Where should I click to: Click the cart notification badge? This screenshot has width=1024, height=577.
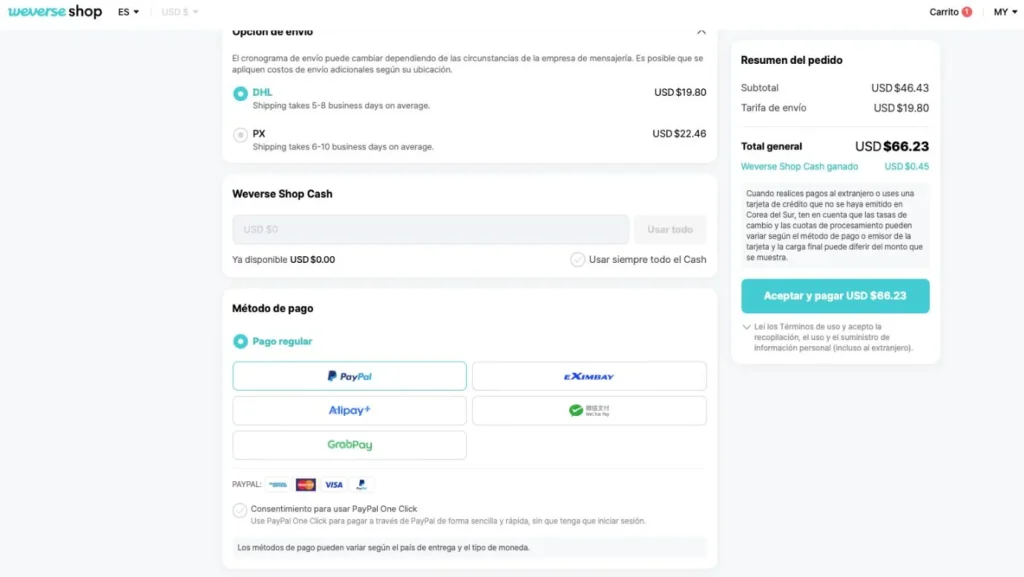pyautogui.click(x=967, y=12)
